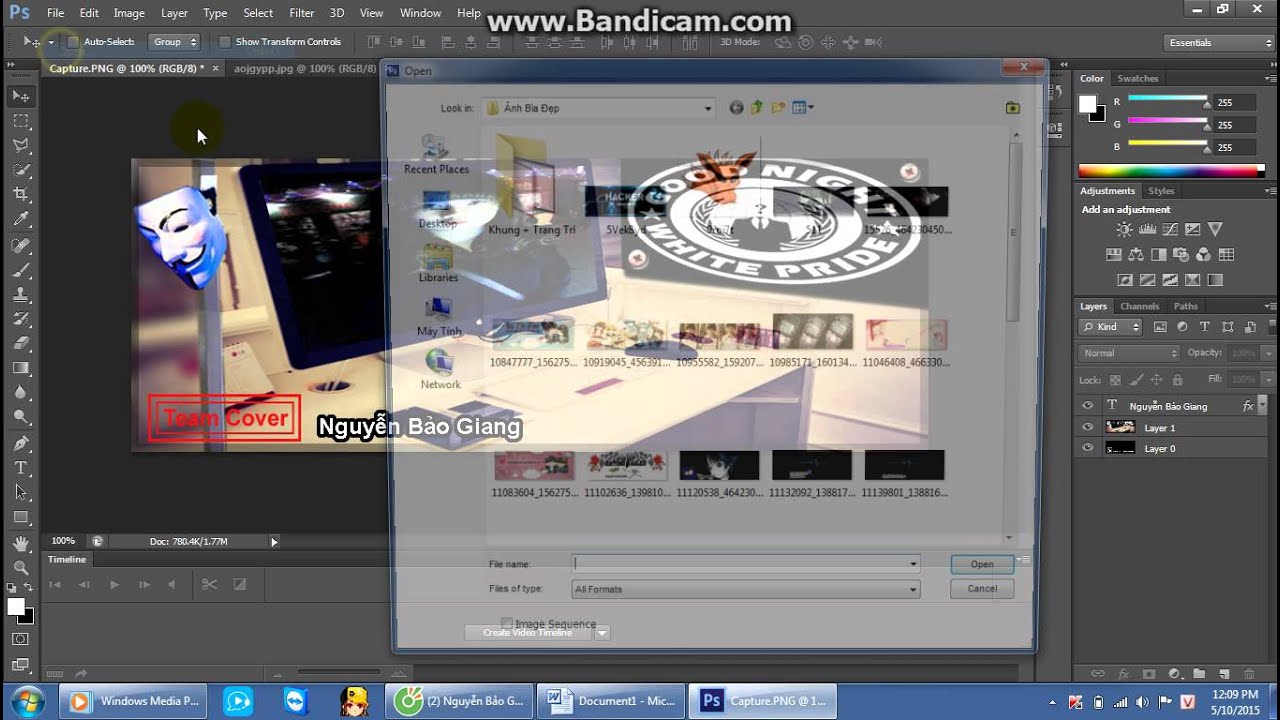Select the Rectangular Marquee tool
The image size is (1280, 720).
point(21,121)
